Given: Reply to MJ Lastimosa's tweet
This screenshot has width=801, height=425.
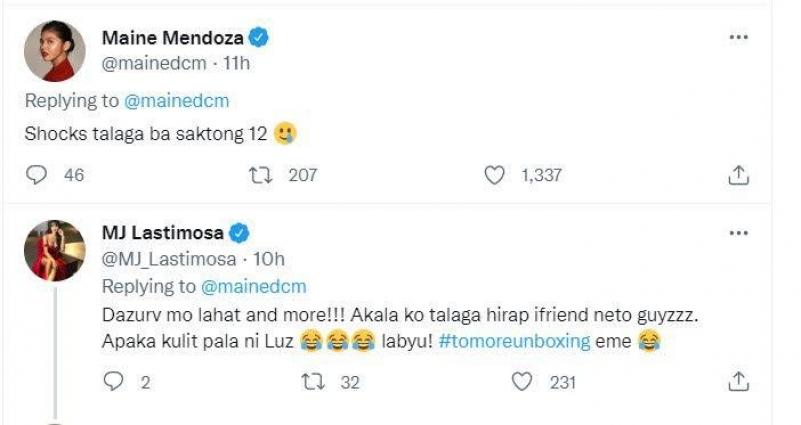Looking at the screenshot, I should [x=114, y=381].
